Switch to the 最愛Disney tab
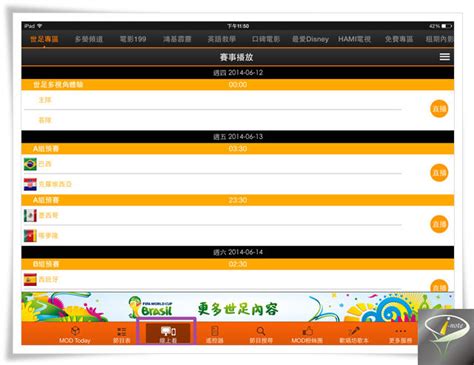 (310, 39)
